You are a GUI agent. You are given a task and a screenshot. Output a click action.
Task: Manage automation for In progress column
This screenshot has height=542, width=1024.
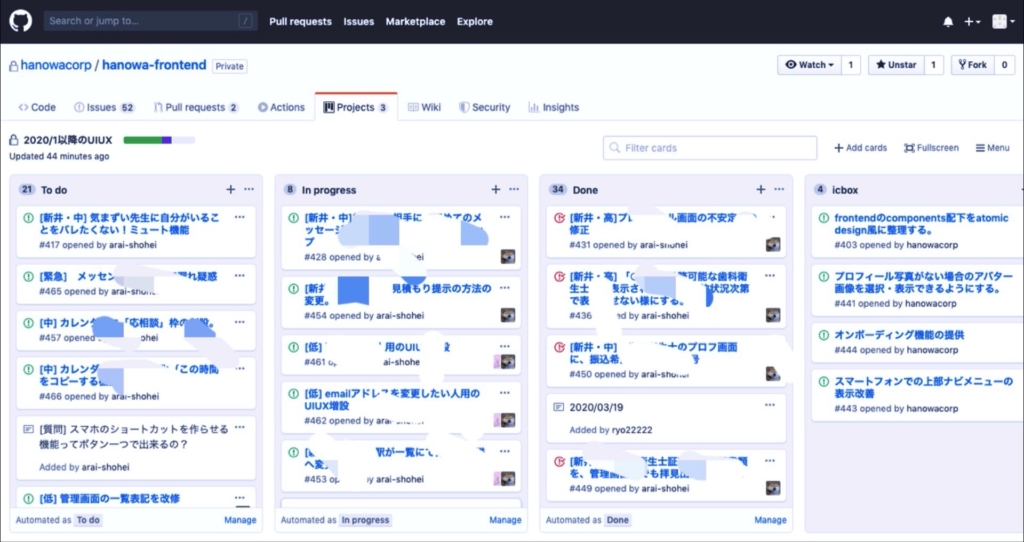505,520
